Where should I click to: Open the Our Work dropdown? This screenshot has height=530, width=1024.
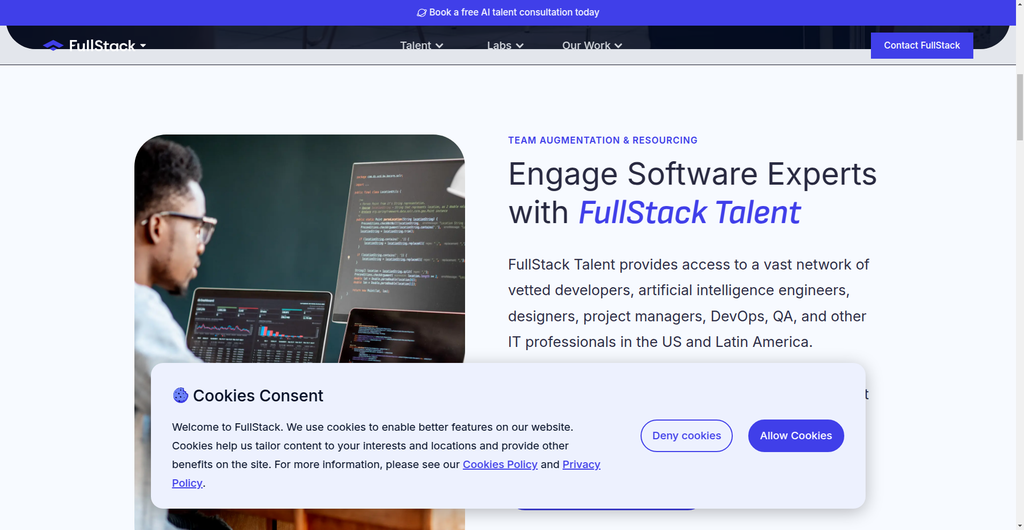(x=592, y=45)
